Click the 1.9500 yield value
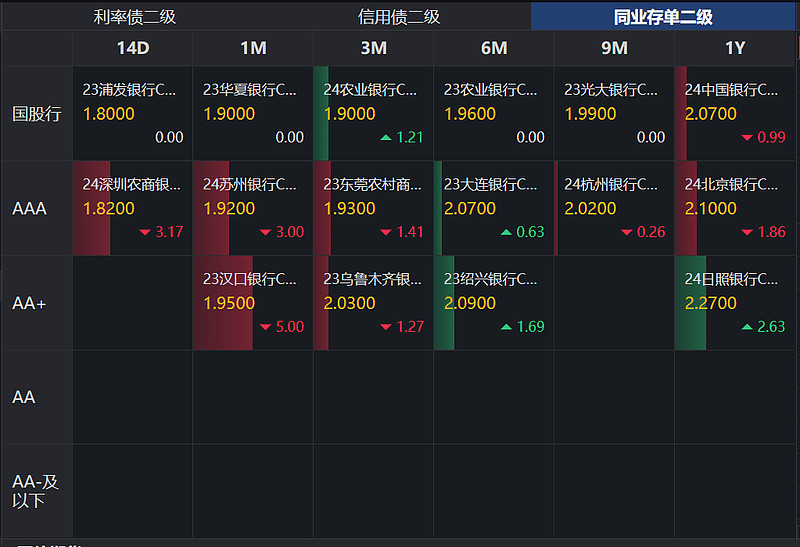 click(229, 304)
